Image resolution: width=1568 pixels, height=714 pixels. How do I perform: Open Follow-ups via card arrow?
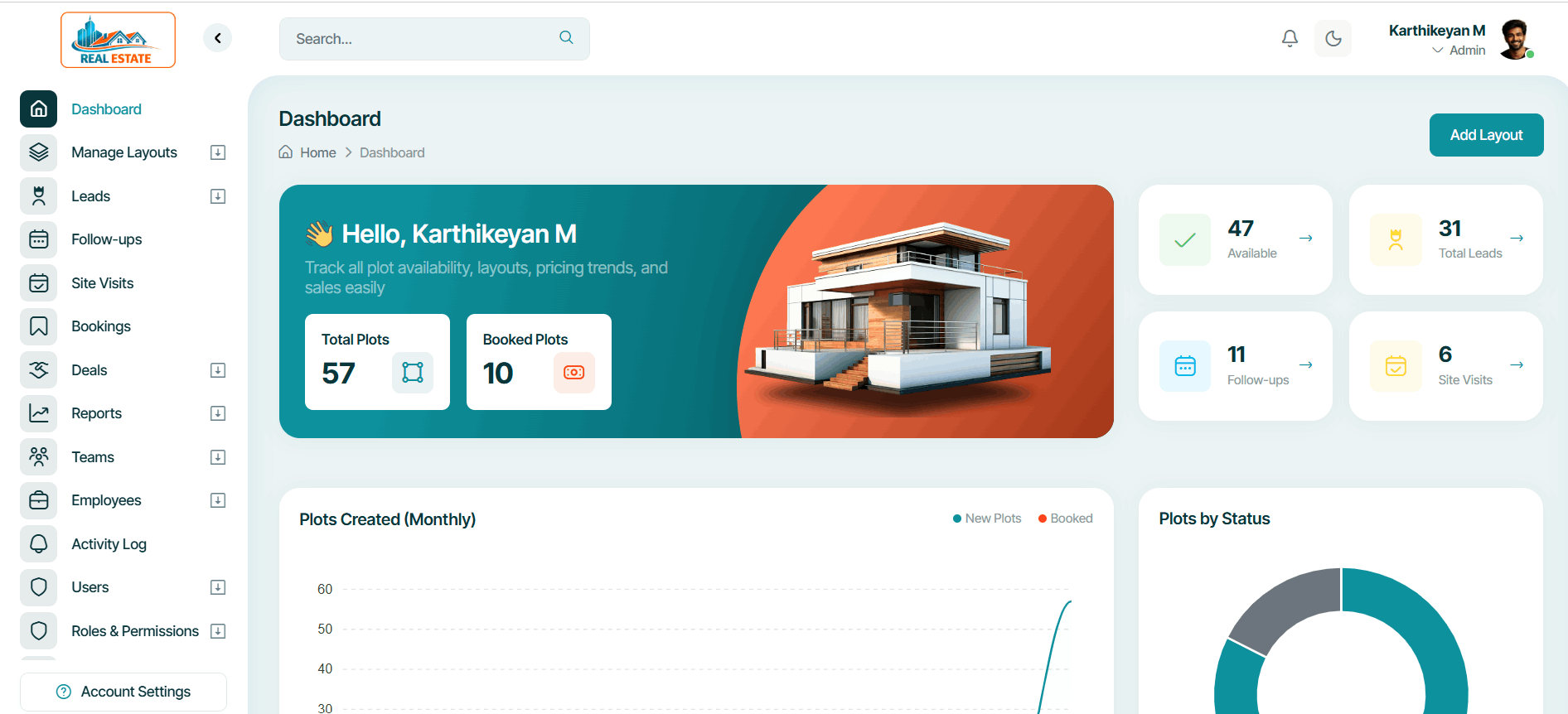(1305, 365)
